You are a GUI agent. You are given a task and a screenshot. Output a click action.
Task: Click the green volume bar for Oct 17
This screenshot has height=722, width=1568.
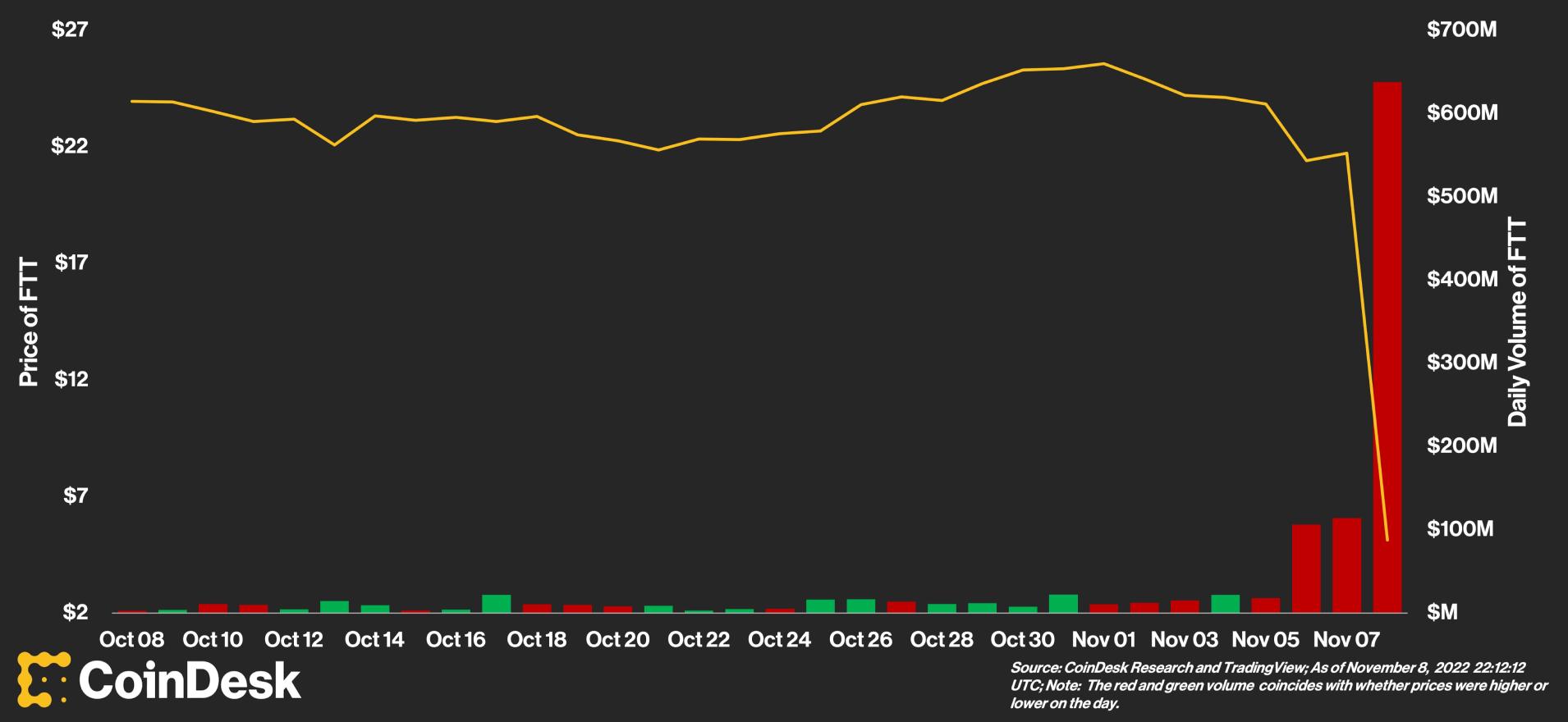click(x=496, y=603)
